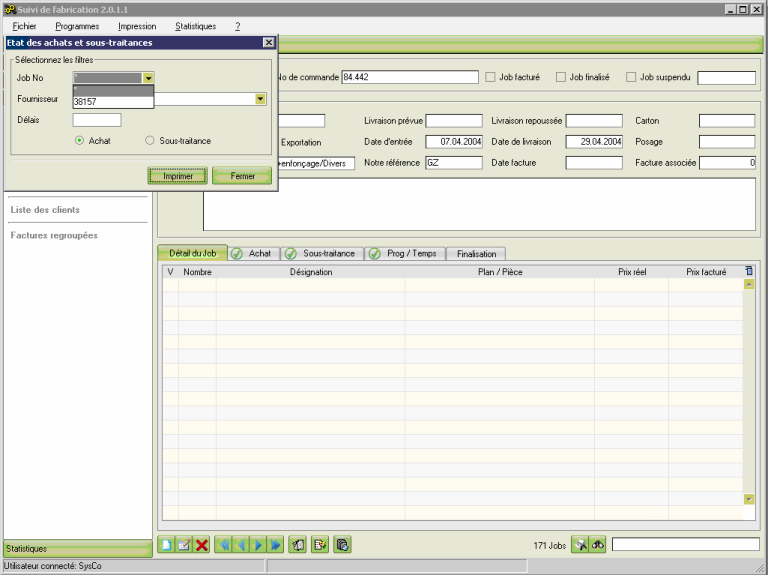Go to the next record arrow

(x=258, y=545)
